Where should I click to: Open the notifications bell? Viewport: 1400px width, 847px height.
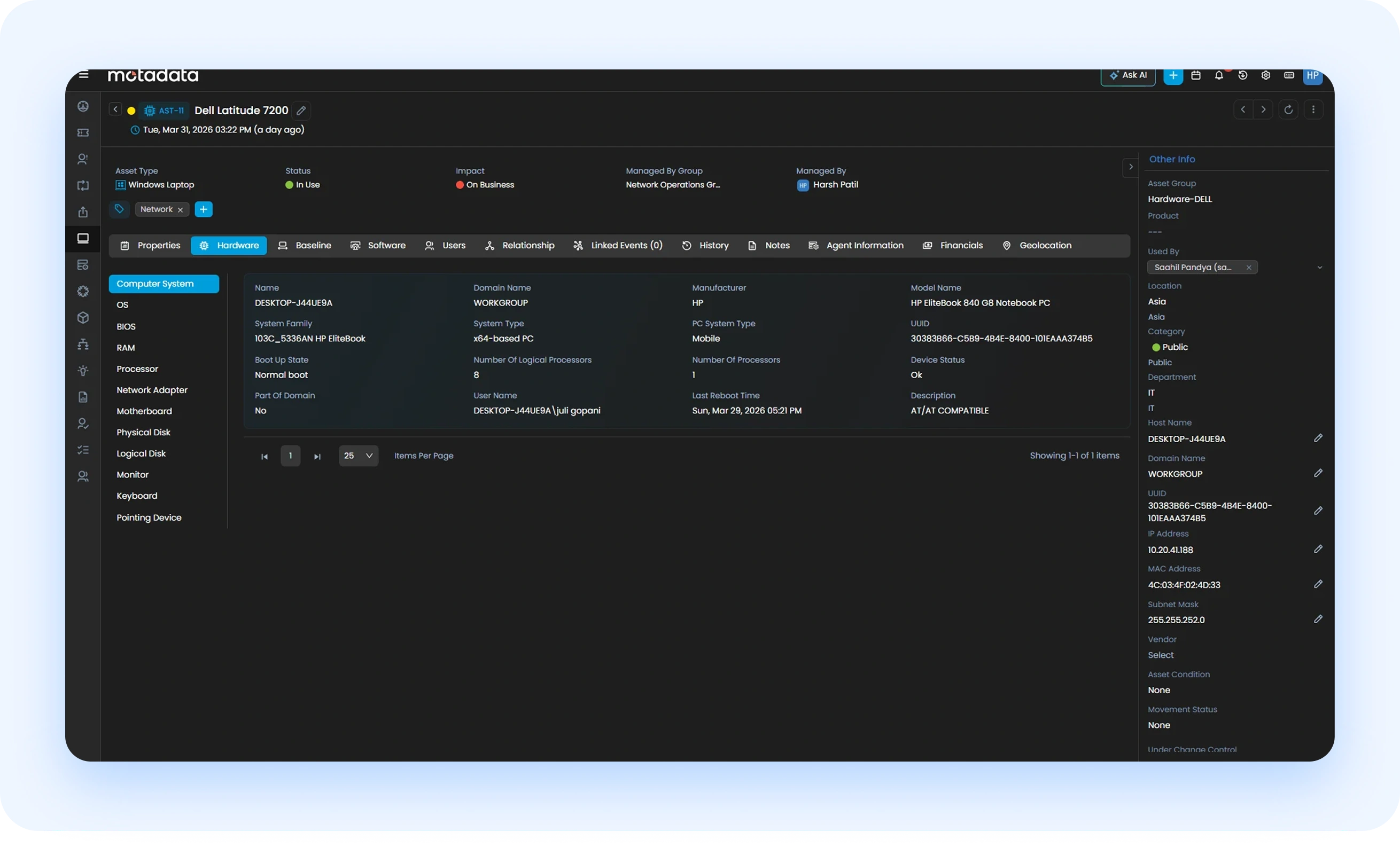(x=1219, y=75)
